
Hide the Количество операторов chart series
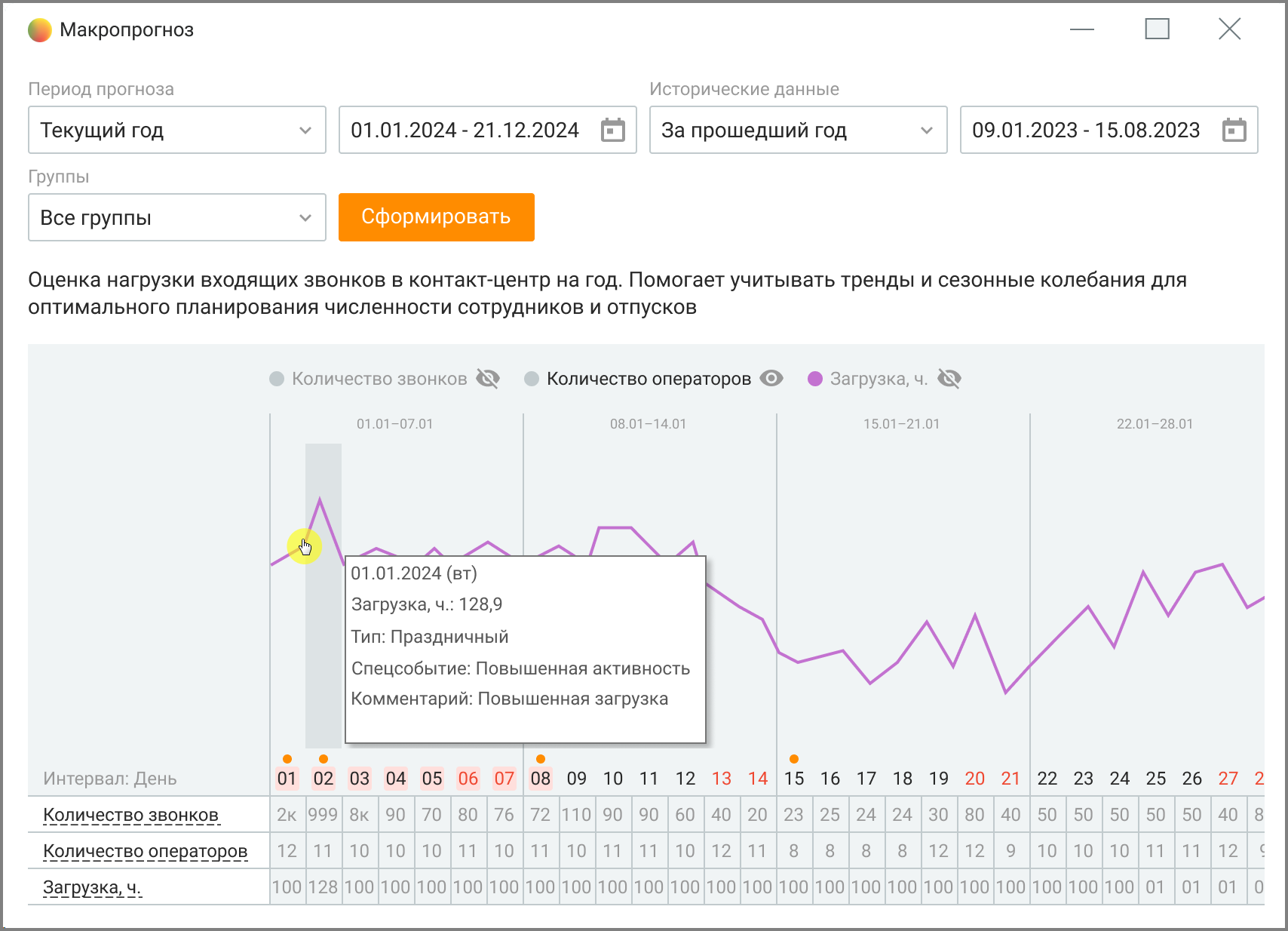point(771,379)
